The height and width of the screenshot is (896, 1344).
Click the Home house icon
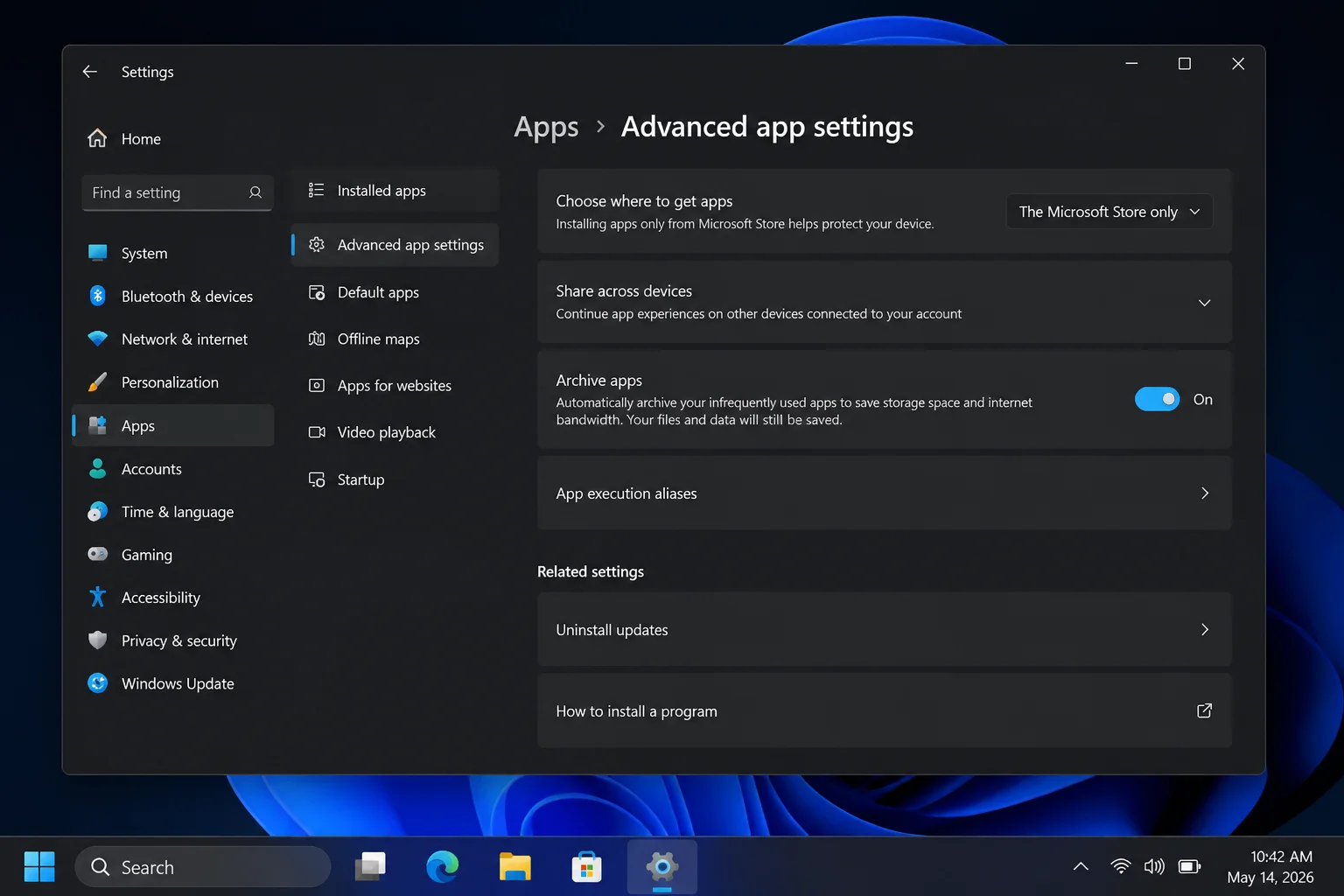pos(97,138)
